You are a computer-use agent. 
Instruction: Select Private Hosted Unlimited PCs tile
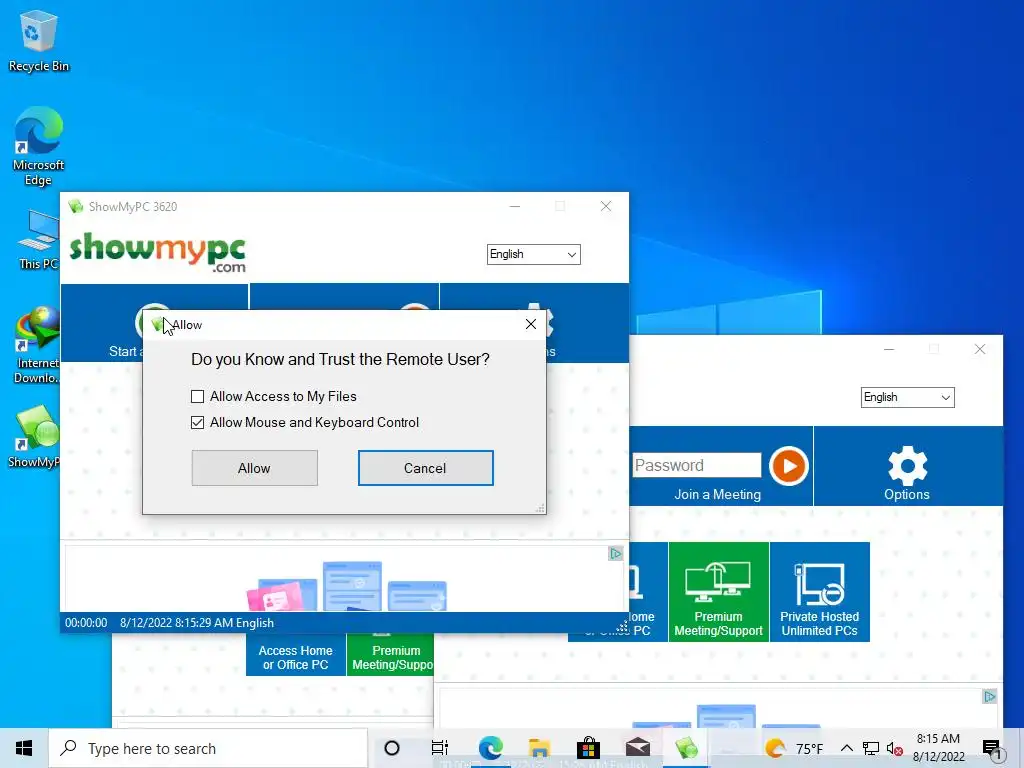coord(820,592)
